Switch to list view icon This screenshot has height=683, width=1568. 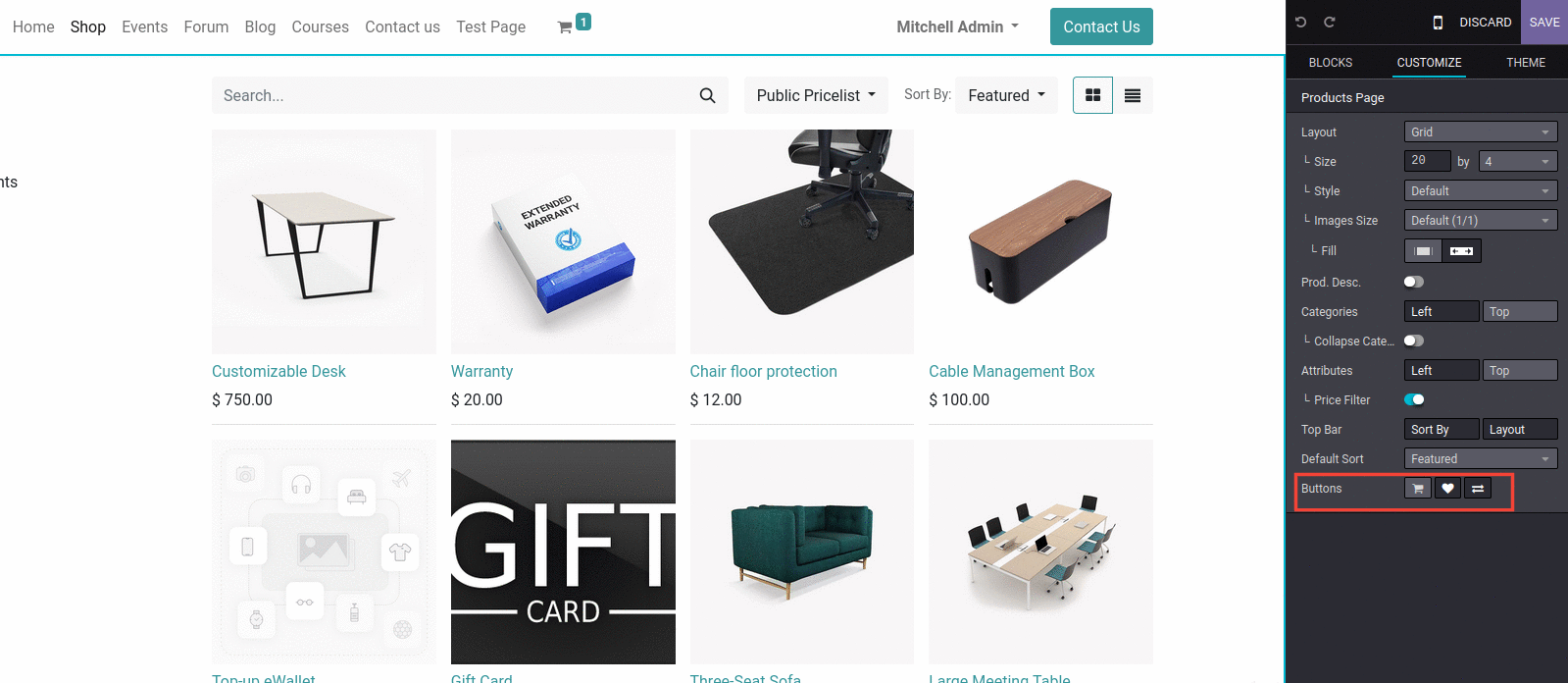[1133, 95]
